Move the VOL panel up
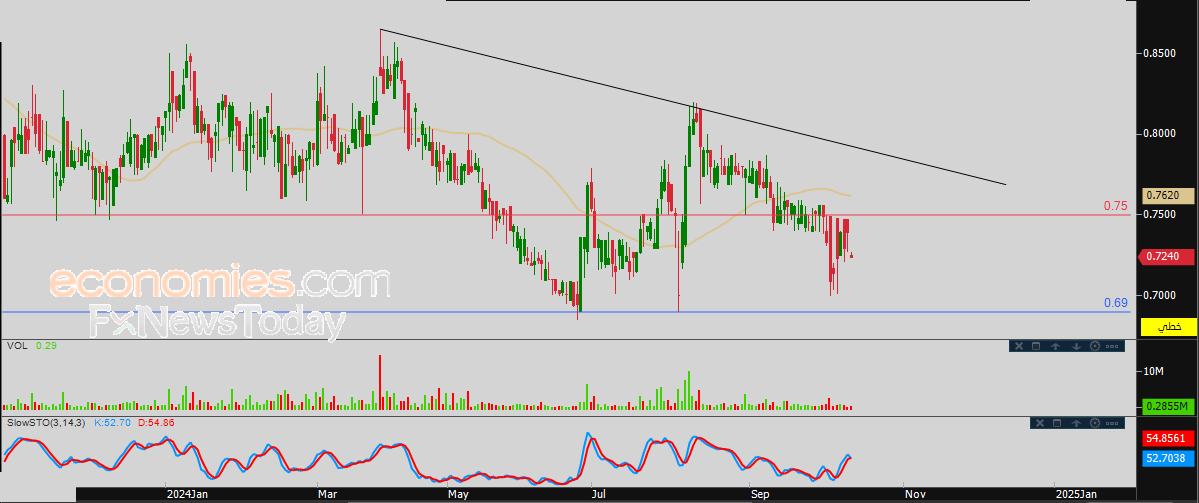Image resolution: width=1199 pixels, height=503 pixels. (x=1056, y=346)
